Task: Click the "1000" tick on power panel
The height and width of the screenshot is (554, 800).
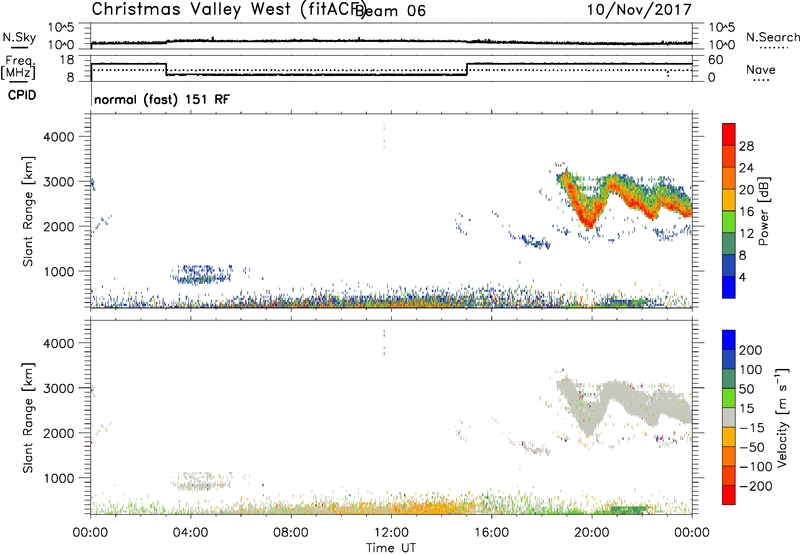Action: (59, 271)
